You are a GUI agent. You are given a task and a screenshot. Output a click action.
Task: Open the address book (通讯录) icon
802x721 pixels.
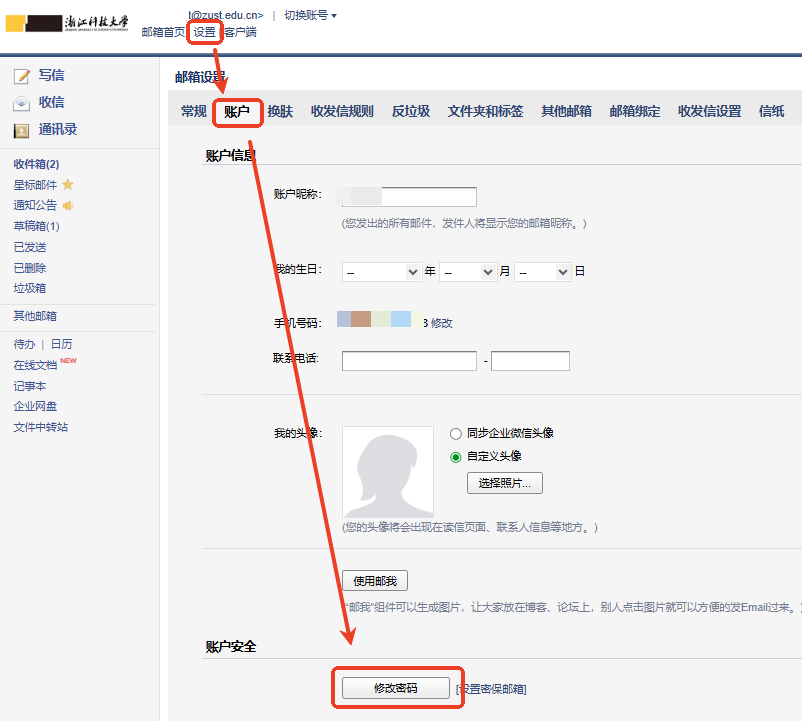(x=21, y=130)
